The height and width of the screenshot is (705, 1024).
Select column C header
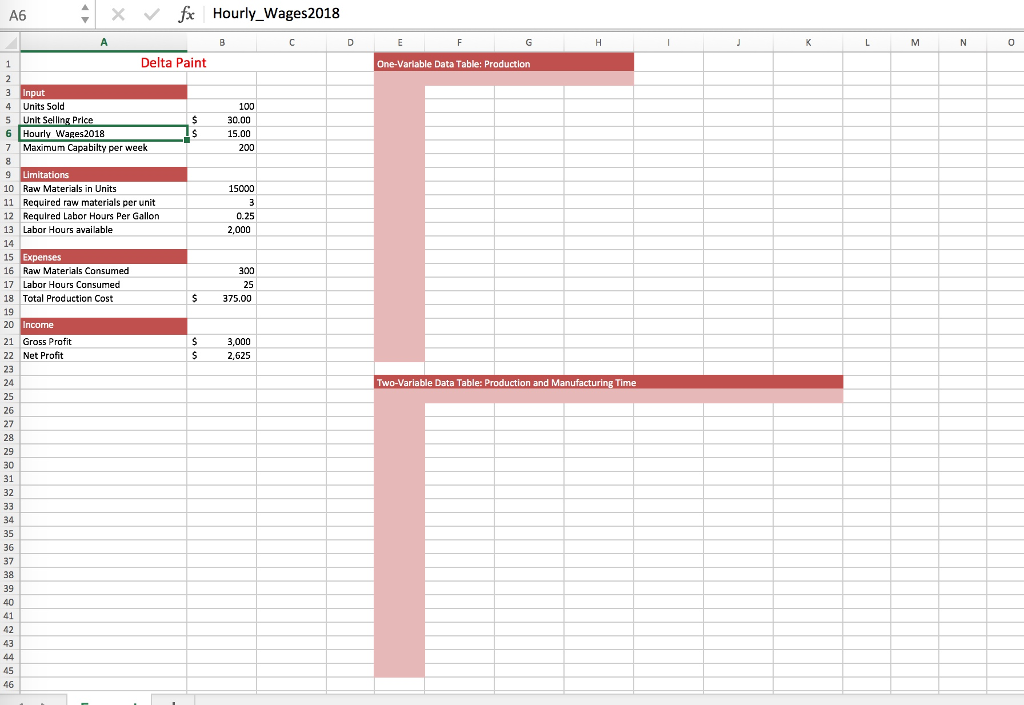(x=291, y=42)
